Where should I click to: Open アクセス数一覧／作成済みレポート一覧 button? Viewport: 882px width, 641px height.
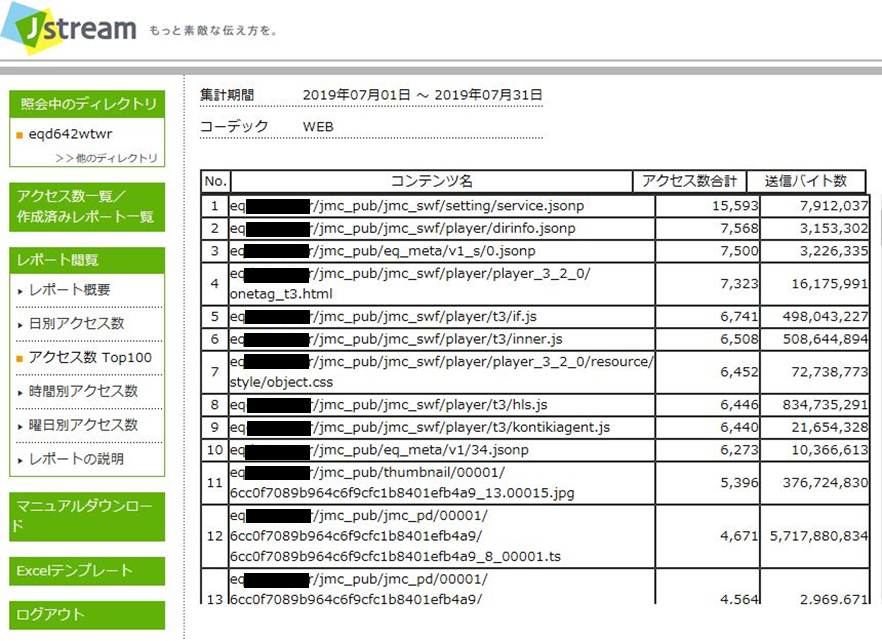click(87, 206)
